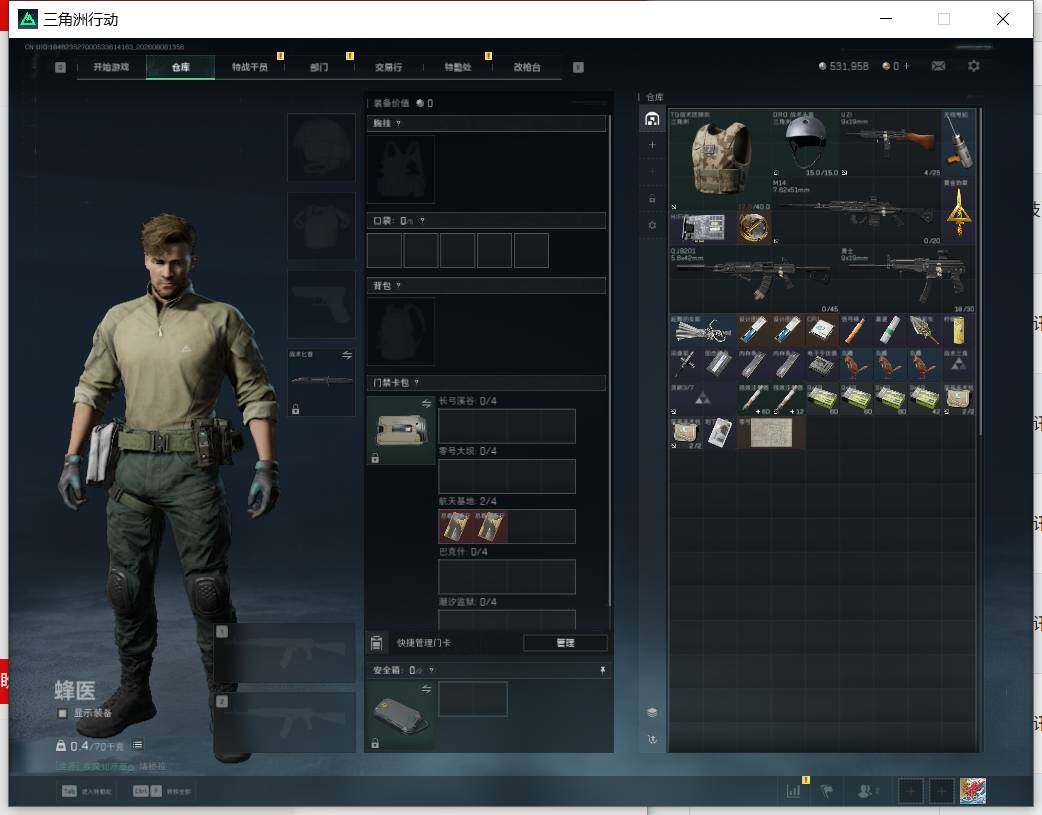Click the empty pistol slot

321,304
